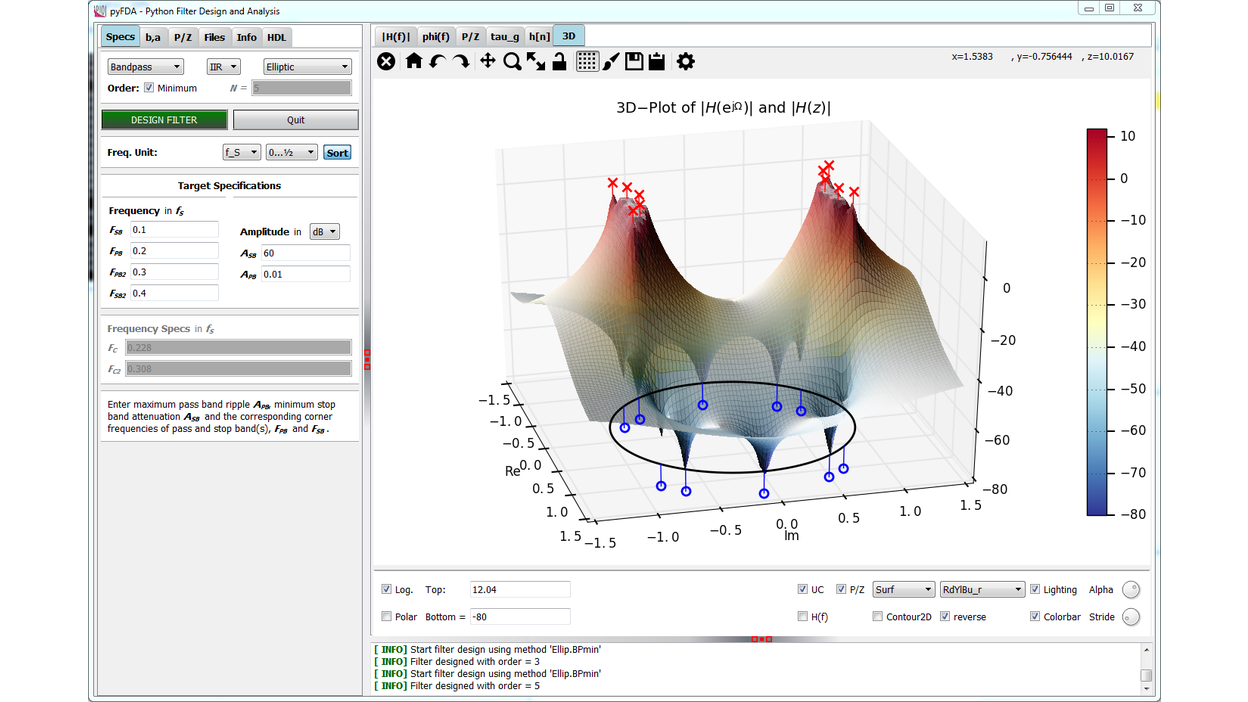Click the save figure floppy icon
This screenshot has height=702, width=1248.
point(634,62)
